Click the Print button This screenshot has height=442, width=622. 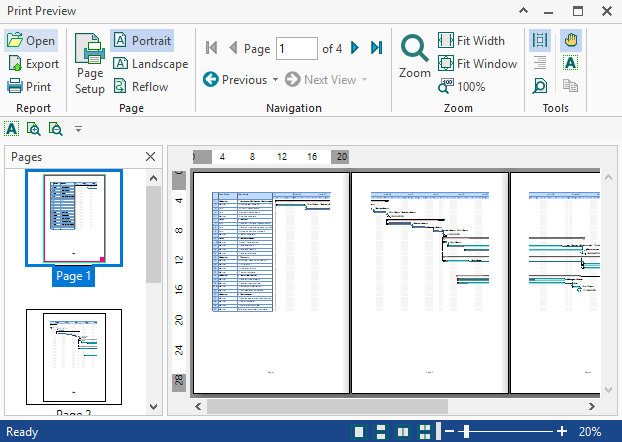30,87
